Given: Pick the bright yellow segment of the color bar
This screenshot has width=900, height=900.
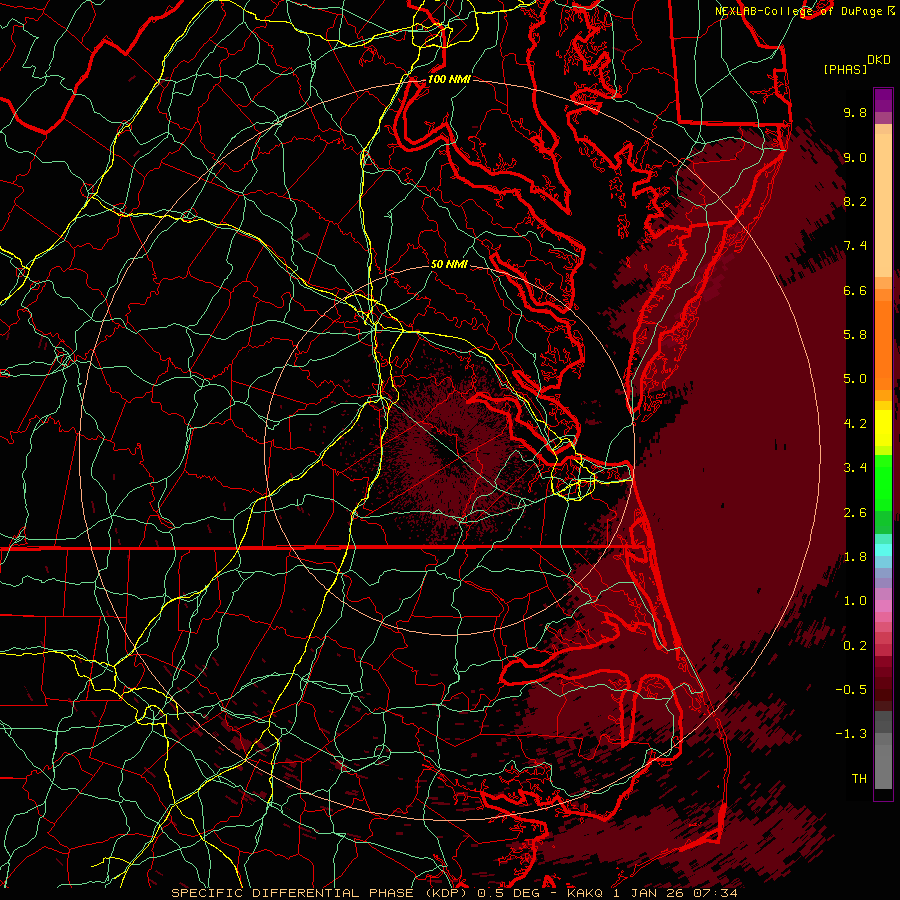Looking at the screenshot, I should (x=883, y=428).
